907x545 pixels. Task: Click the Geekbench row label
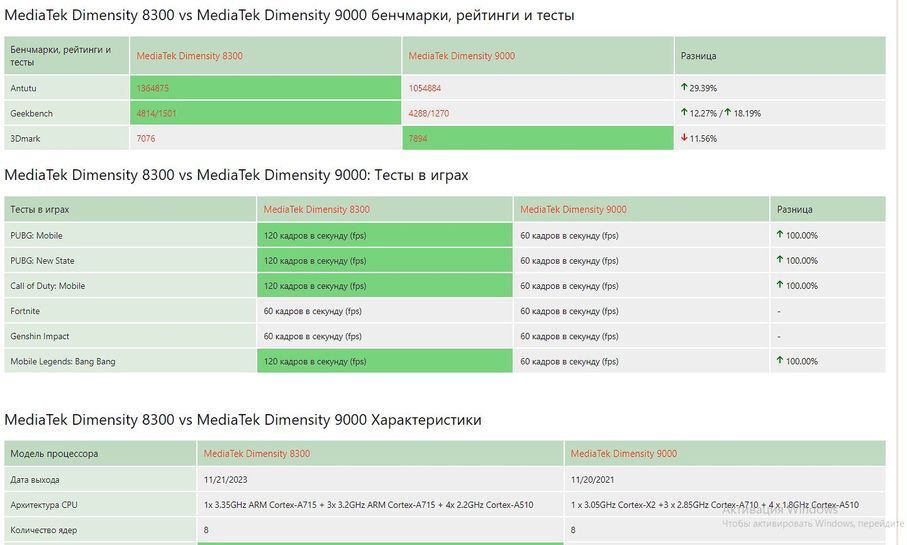31,113
